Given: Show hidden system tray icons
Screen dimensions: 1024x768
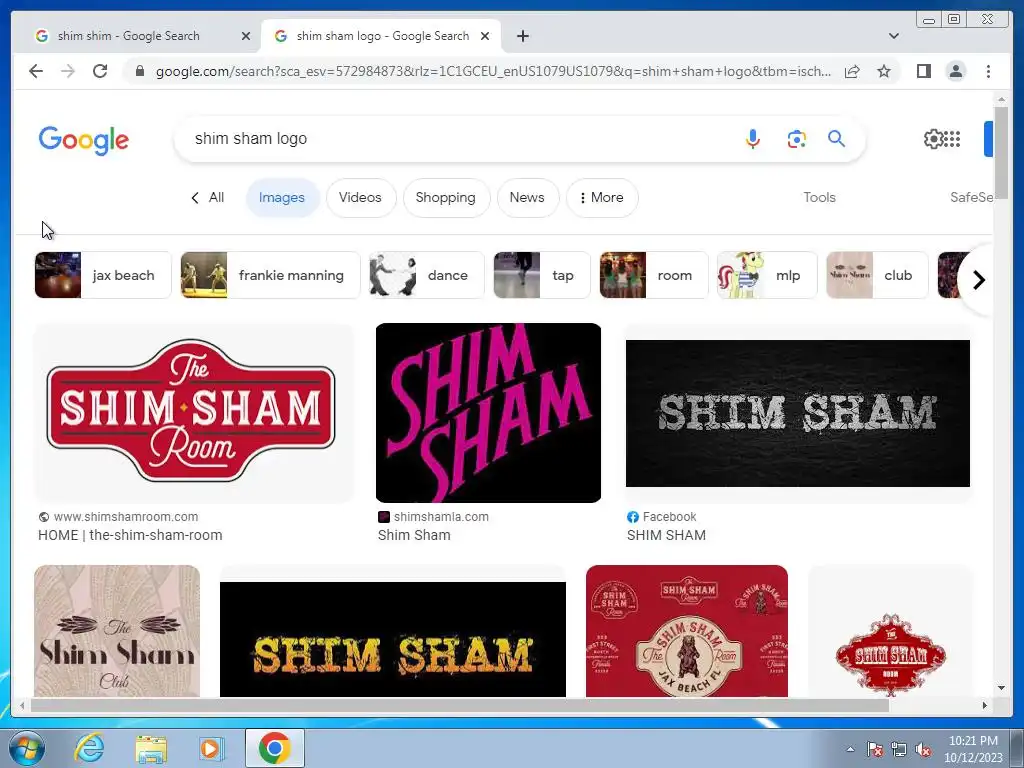Looking at the screenshot, I should (850, 749).
